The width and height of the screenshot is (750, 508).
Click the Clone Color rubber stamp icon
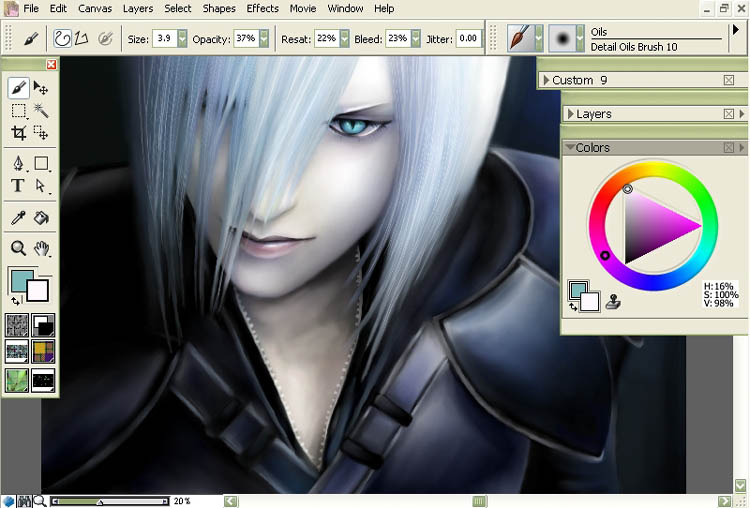[613, 302]
